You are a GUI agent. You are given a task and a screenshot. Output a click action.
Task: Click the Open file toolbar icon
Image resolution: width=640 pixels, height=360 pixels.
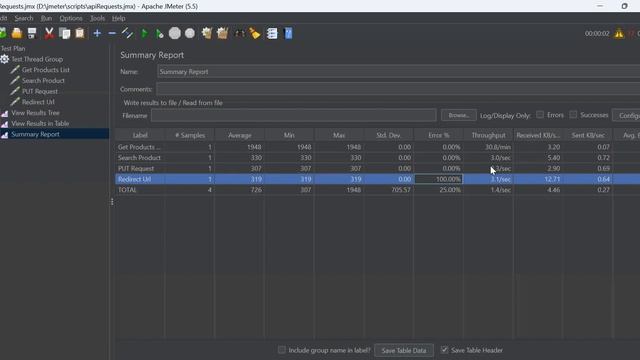pos(17,33)
